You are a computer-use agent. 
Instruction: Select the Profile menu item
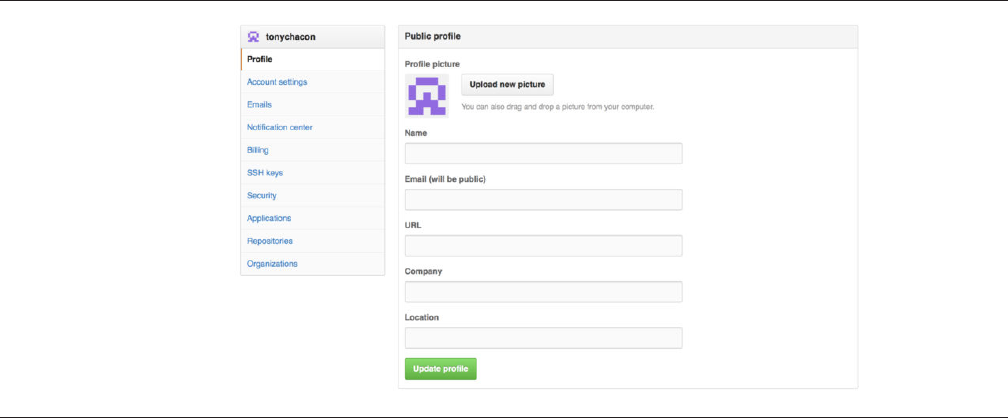pyautogui.click(x=260, y=60)
